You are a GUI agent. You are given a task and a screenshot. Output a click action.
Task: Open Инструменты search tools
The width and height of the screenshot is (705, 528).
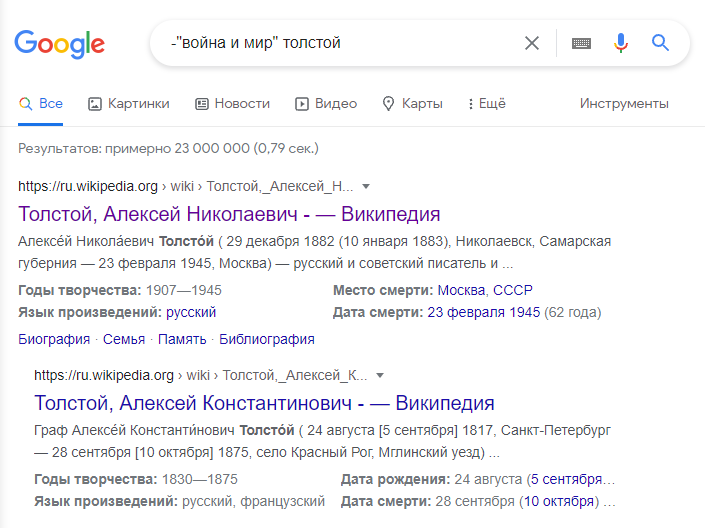pyautogui.click(x=624, y=103)
